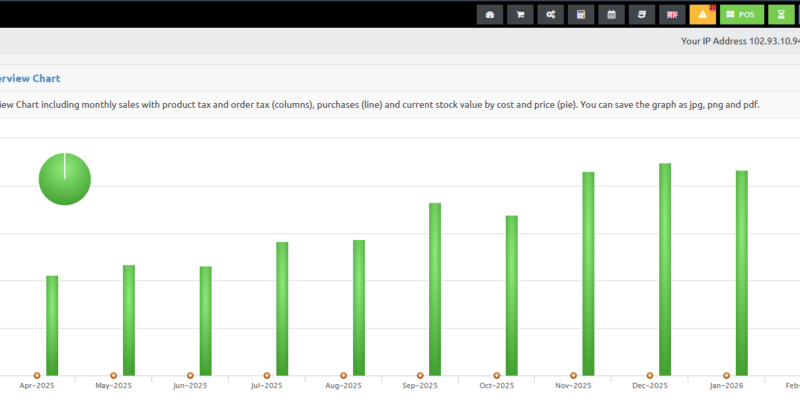Click Dec-2025 purchases line marker
Screen dimensions: 800x400
(649, 376)
